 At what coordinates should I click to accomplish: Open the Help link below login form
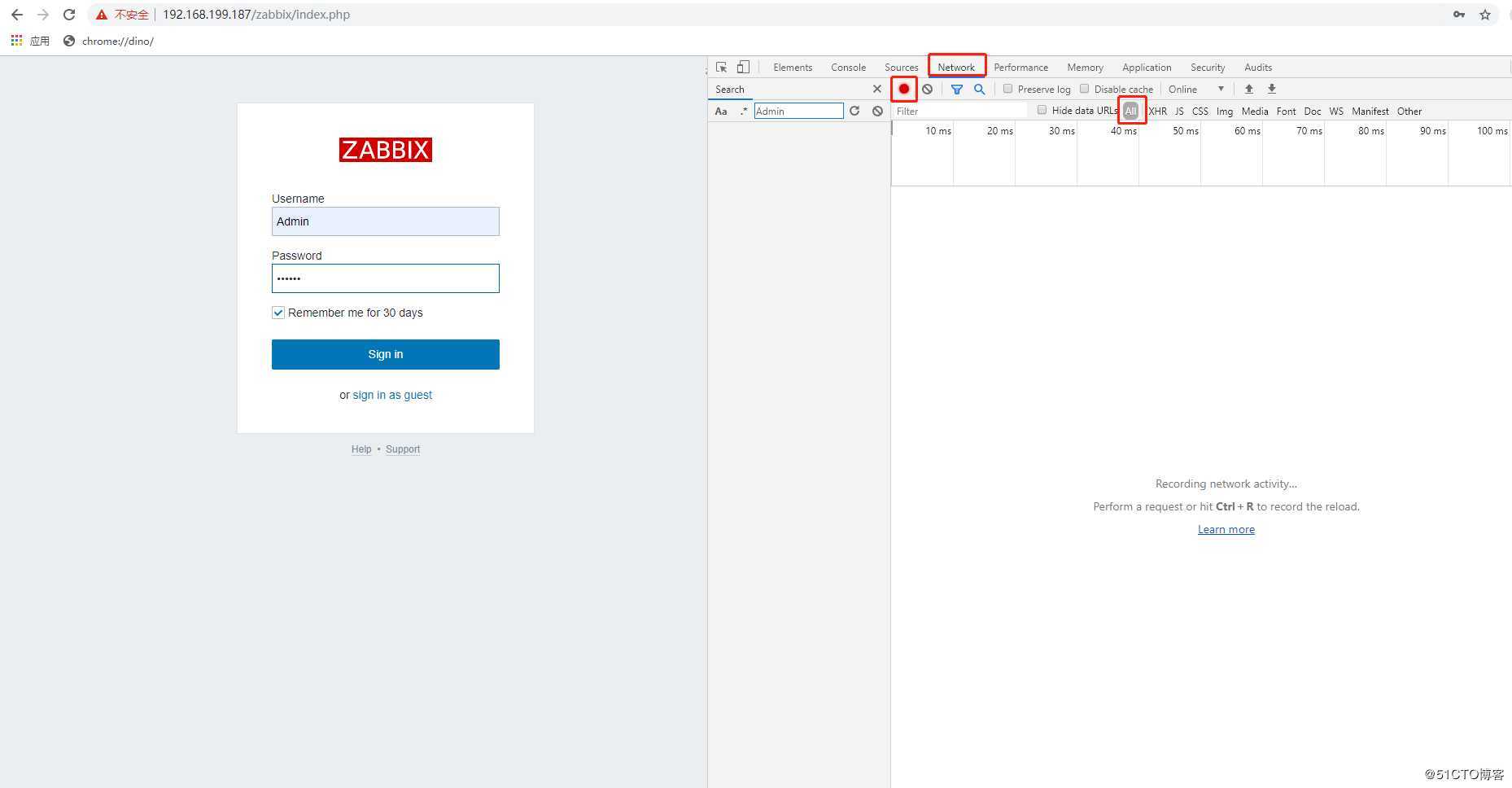pyautogui.click(x=361, y=449)
